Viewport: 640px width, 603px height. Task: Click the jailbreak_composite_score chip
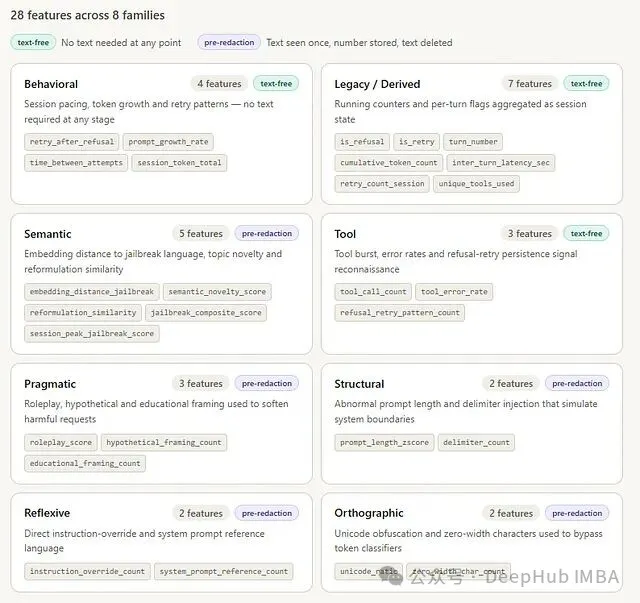pyautogui.click(x=206, y=313)
